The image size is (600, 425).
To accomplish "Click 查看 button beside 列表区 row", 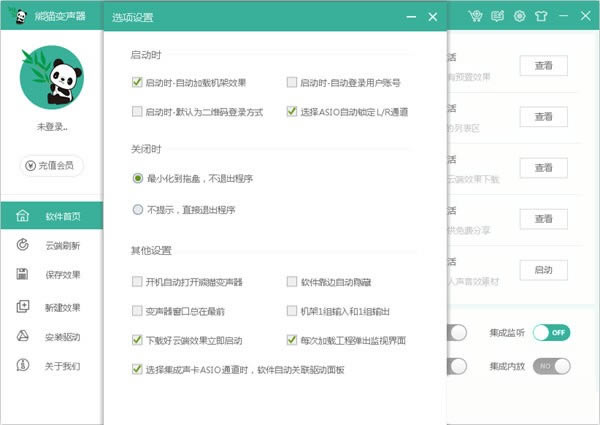I will point(543,116).
